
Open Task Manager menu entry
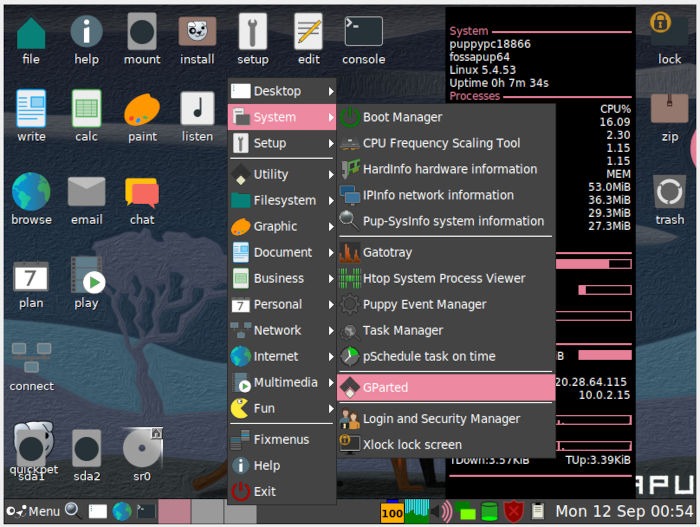coord(446,330)
